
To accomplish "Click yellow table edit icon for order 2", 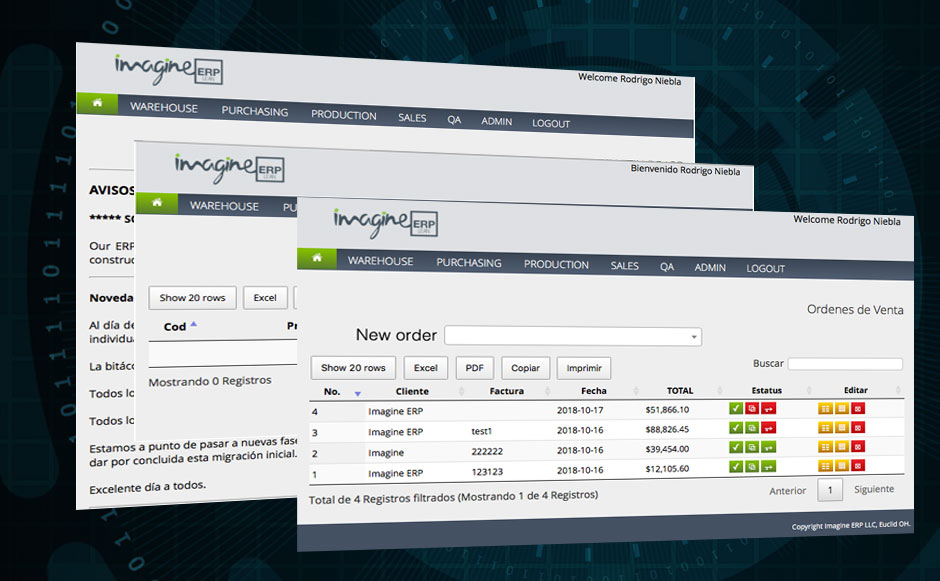I will coord(825,447).
